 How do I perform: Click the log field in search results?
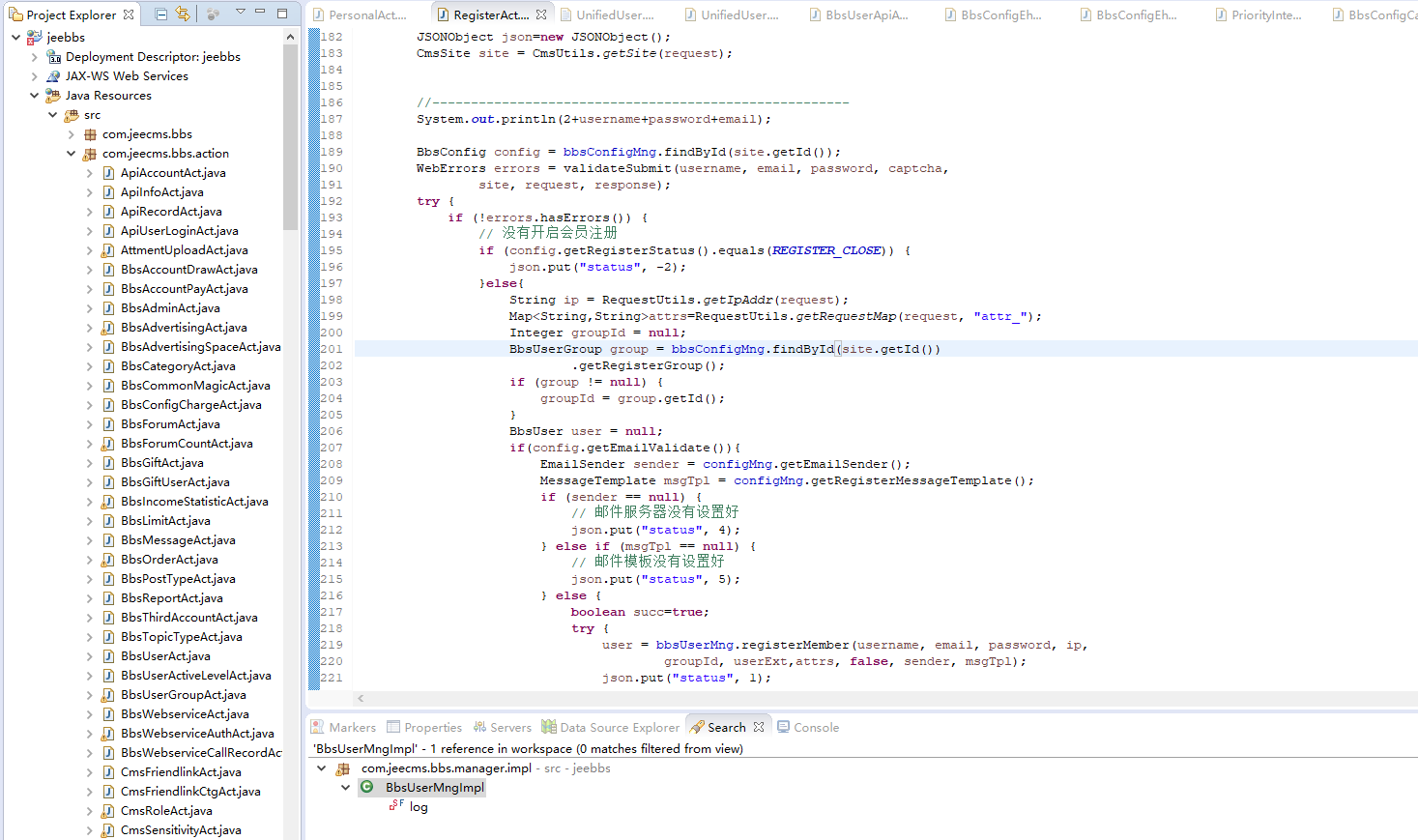tap(418, 807)
